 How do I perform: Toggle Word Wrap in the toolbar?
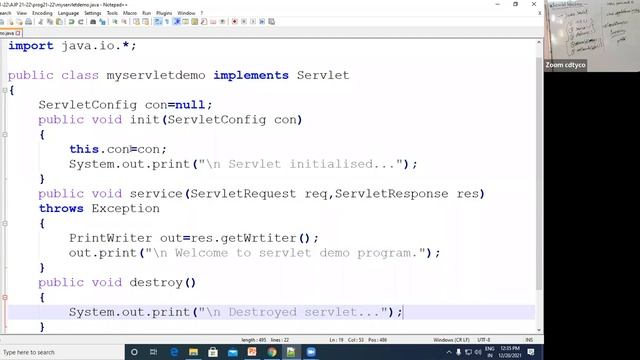[157, 22]
